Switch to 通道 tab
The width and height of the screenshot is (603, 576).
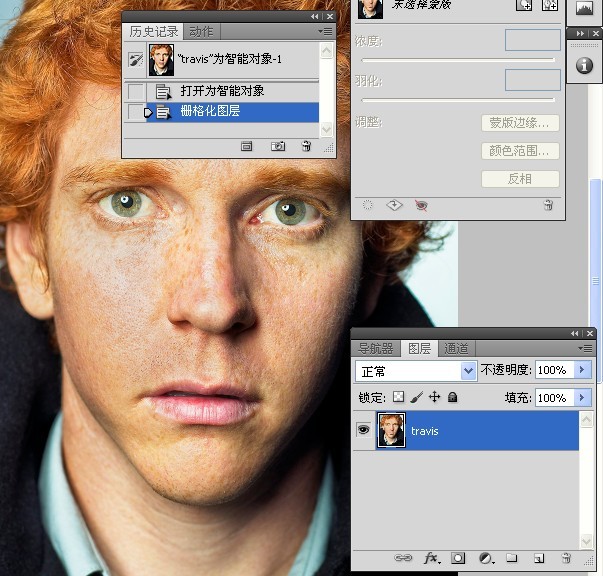pos(456,348)
